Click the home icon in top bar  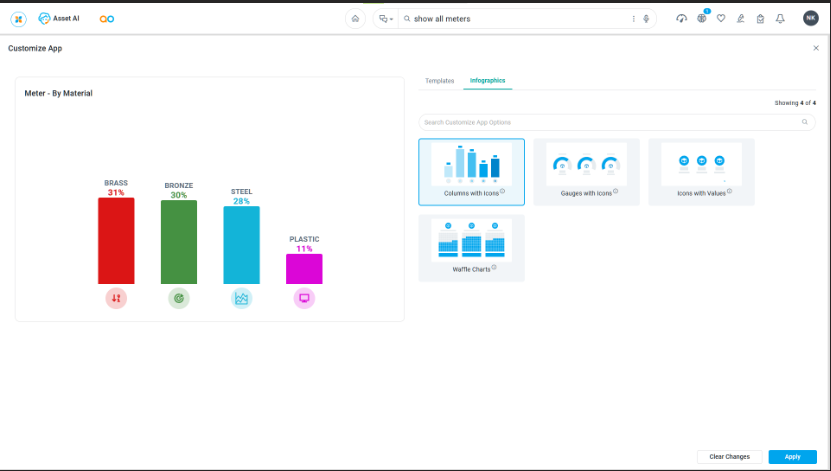[355, 19]
